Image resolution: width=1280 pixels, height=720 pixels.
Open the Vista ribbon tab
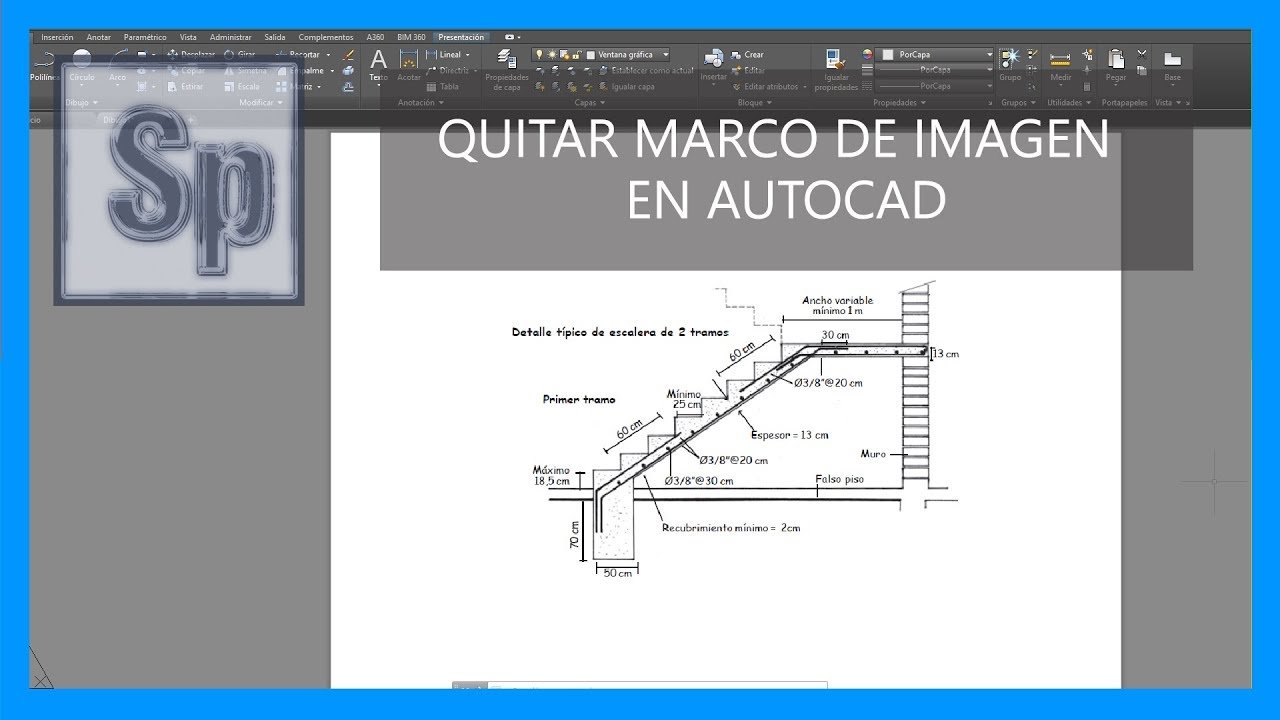point(188,37)
